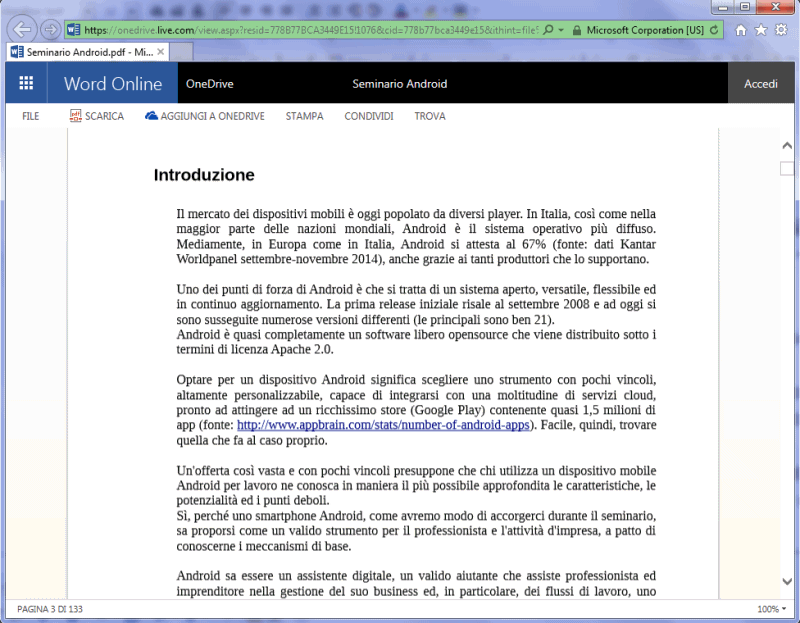Click the OneDrive cloud icon
The height and width of the screenshot is (623, 800).
(x=151, y=116)
